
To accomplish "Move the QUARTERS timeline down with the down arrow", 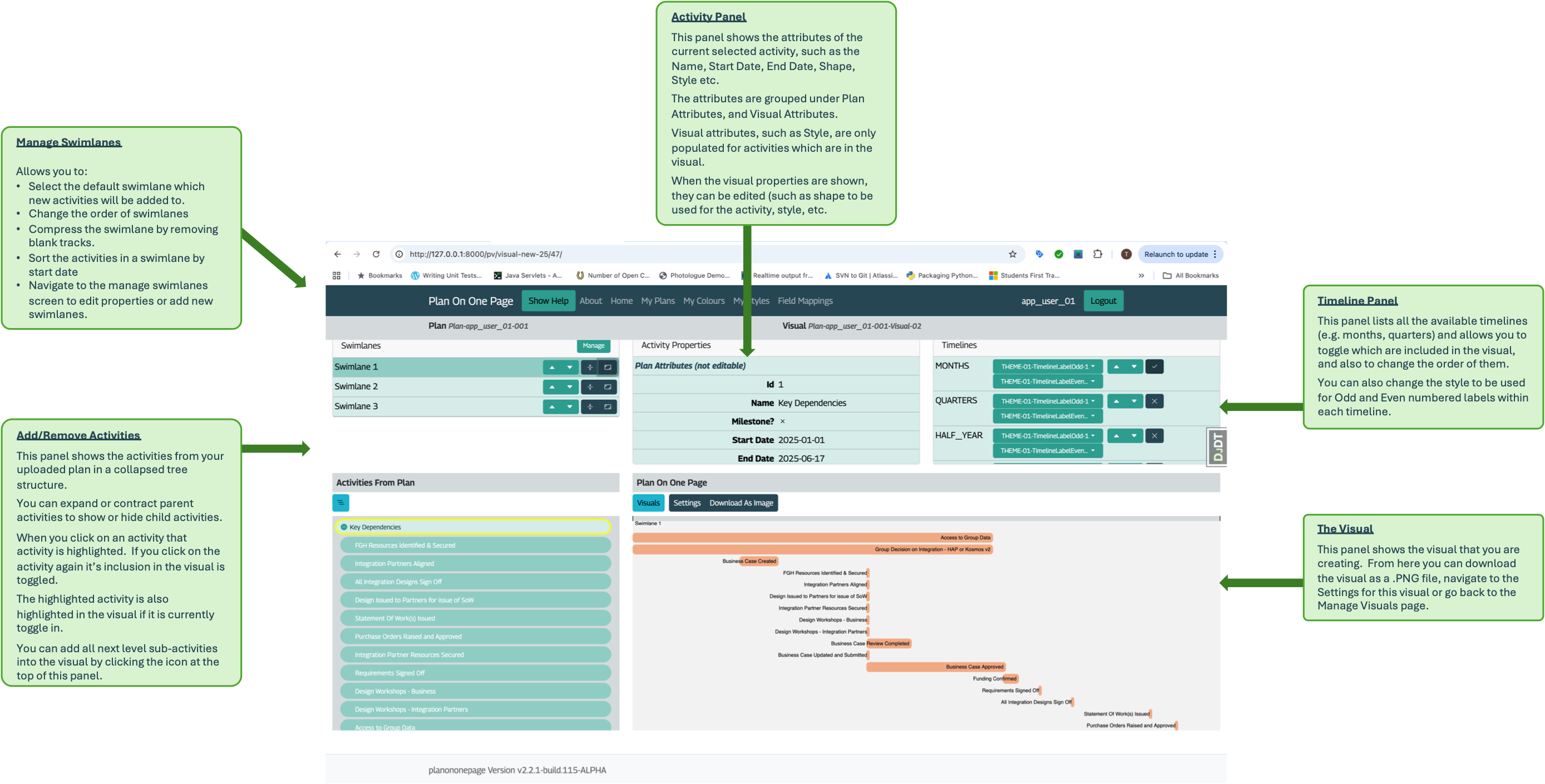I will 1133,401.
